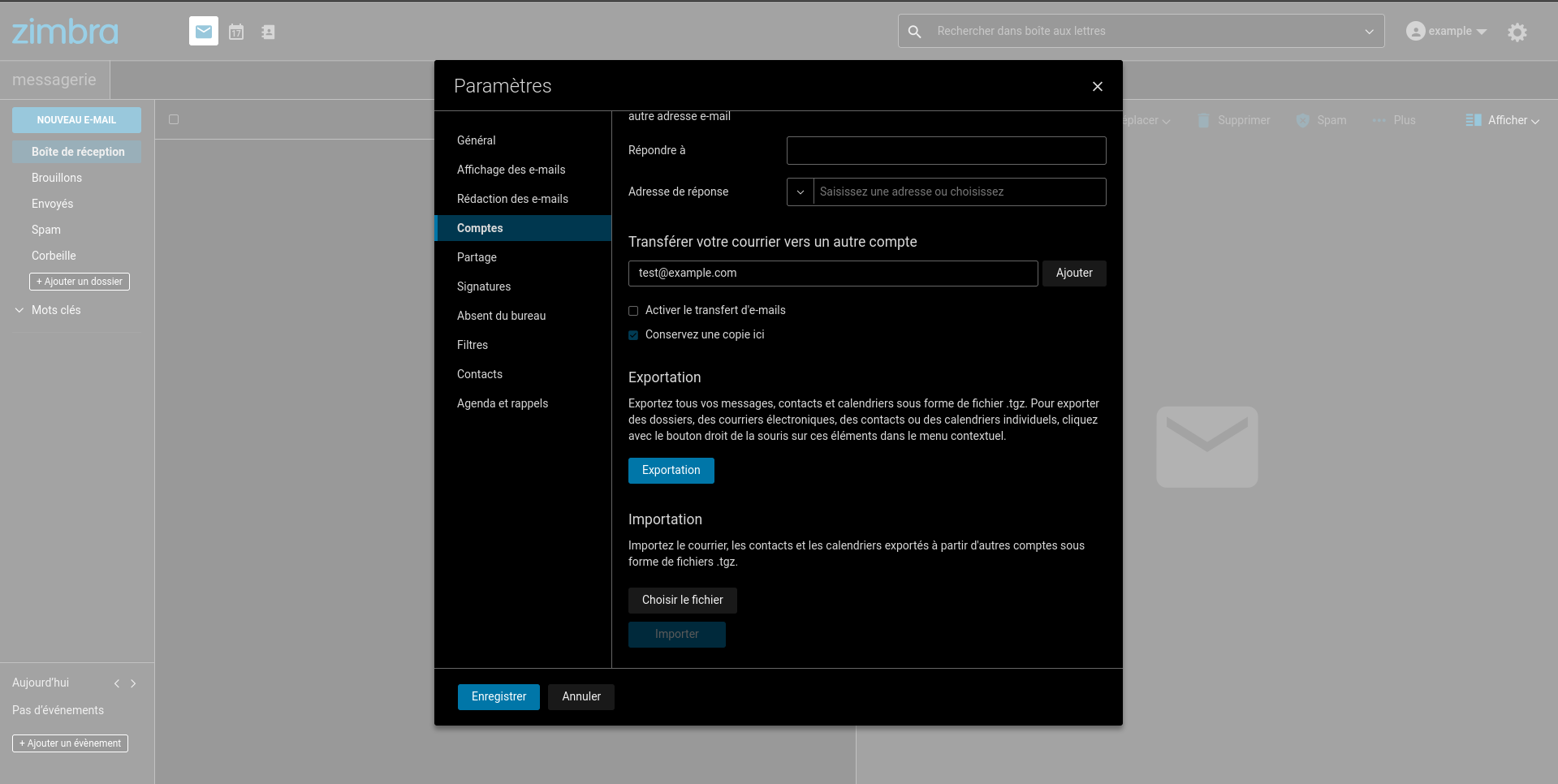Click the Répondre à input field
The height and width of the screenshot is (784, 1558).
click(946, 150)
